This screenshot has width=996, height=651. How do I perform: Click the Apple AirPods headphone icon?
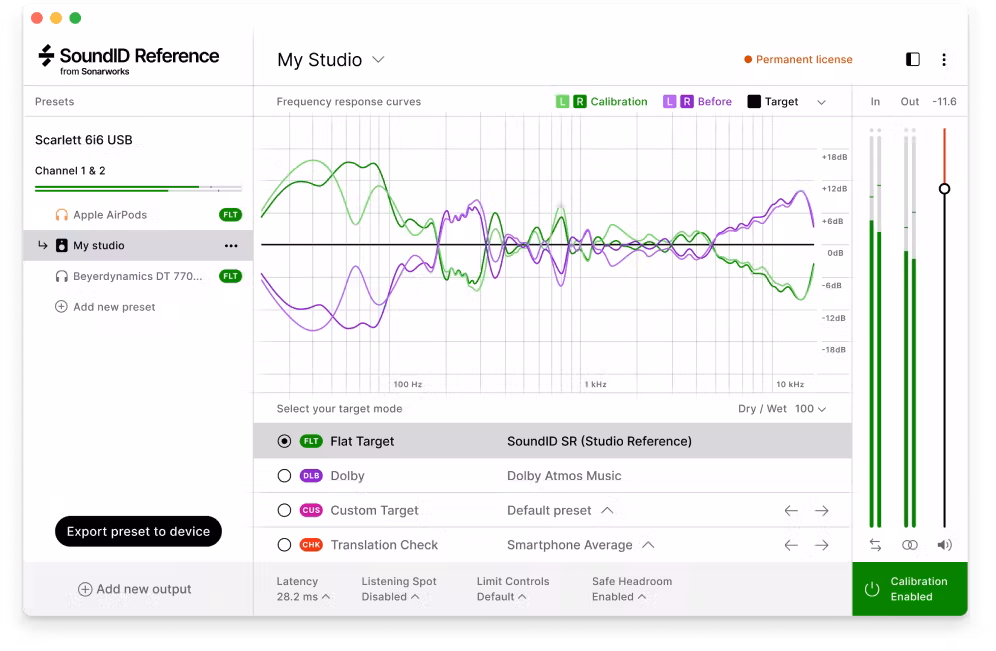tap(61, 215)
